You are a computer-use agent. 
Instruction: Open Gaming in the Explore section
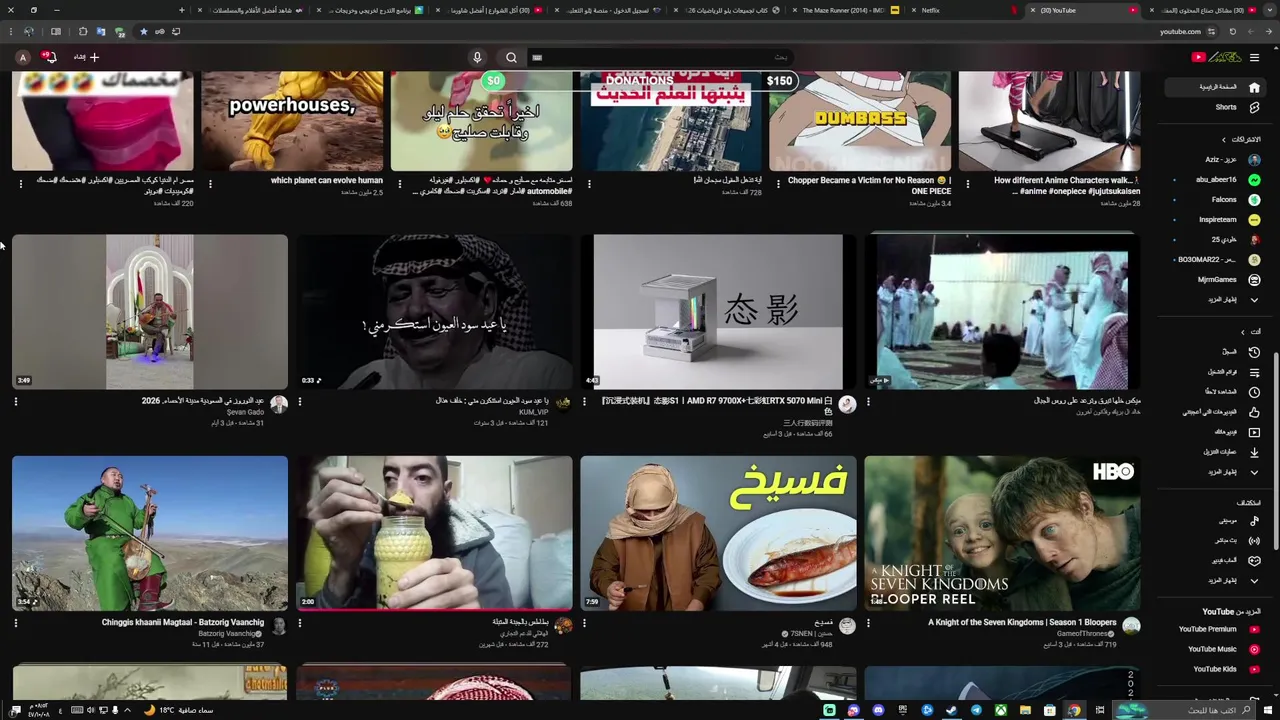[x=1234, y=561]
